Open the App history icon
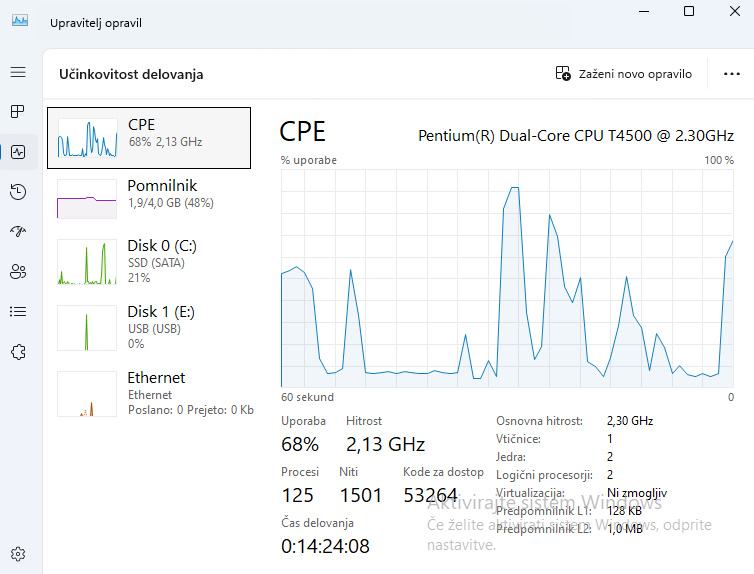754x574 pixels. [18, 192]
